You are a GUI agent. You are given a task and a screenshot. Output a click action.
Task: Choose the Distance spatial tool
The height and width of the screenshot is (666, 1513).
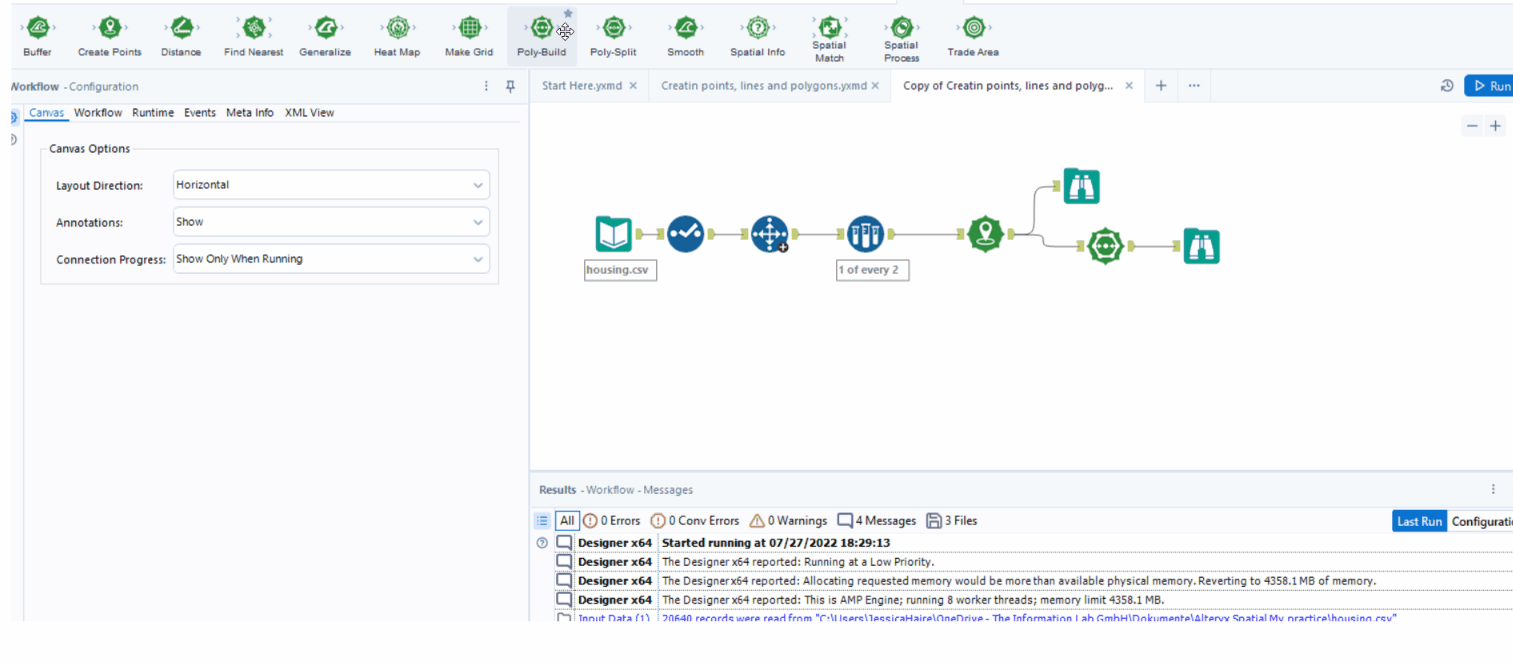181,37
